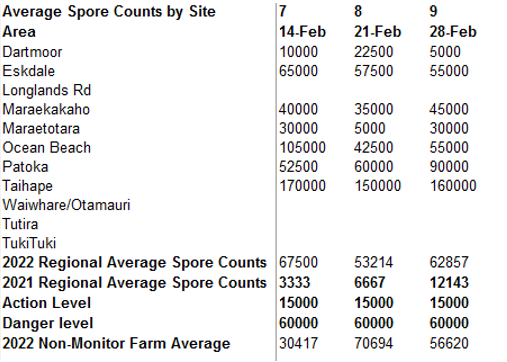Click the Dartmoor row label
The width and height of the screenshot is (507, 362).
32,52
